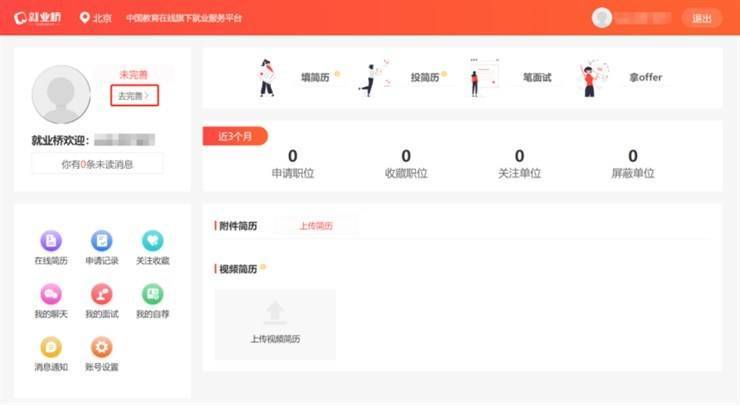View 申请职位 count
740x405 pixels.
click(293, 164)
